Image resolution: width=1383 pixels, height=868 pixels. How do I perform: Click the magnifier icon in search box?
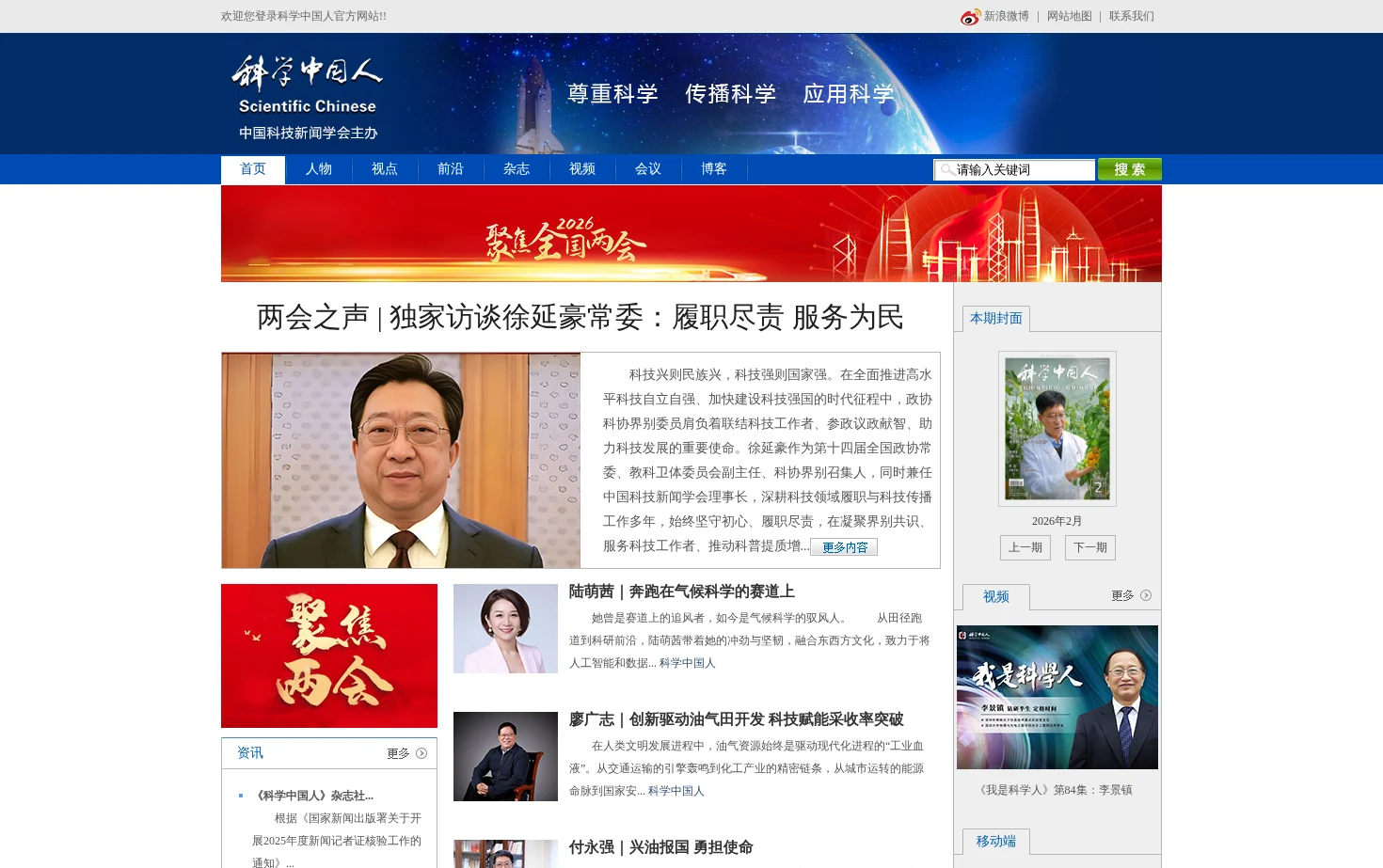[x=947, y=169]
